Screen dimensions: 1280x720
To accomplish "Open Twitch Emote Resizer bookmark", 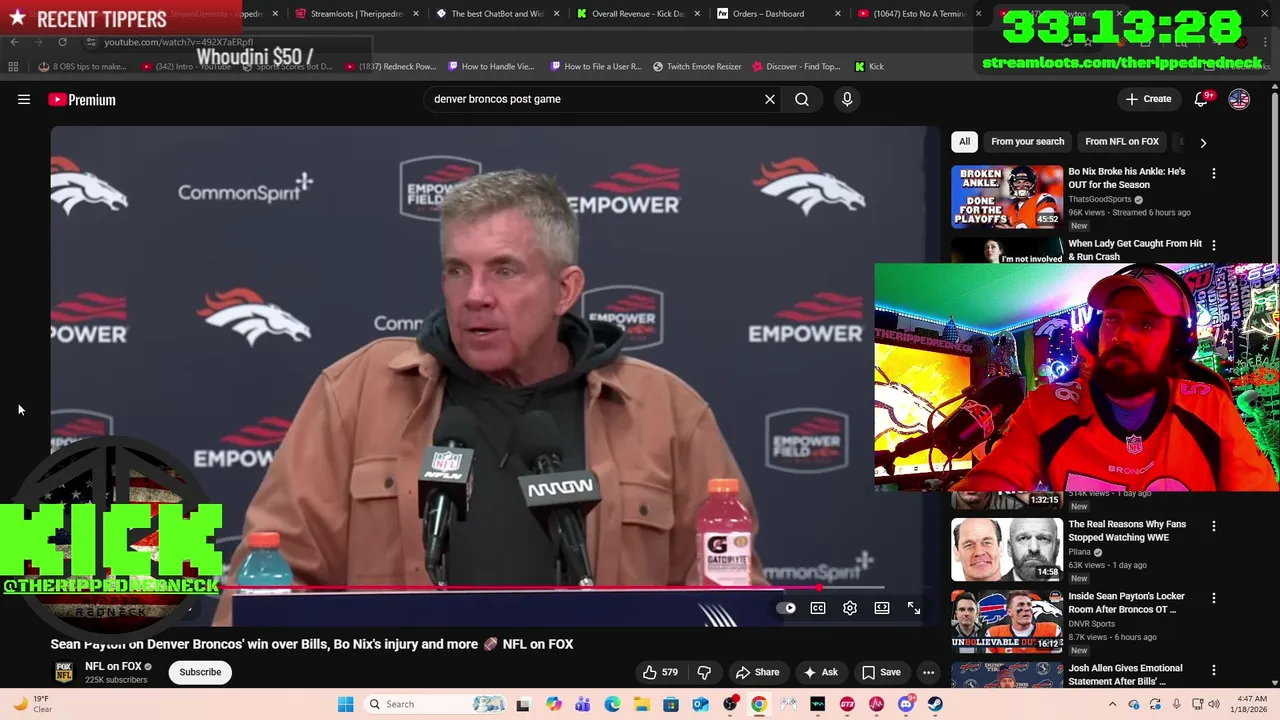I will point(697,66).
